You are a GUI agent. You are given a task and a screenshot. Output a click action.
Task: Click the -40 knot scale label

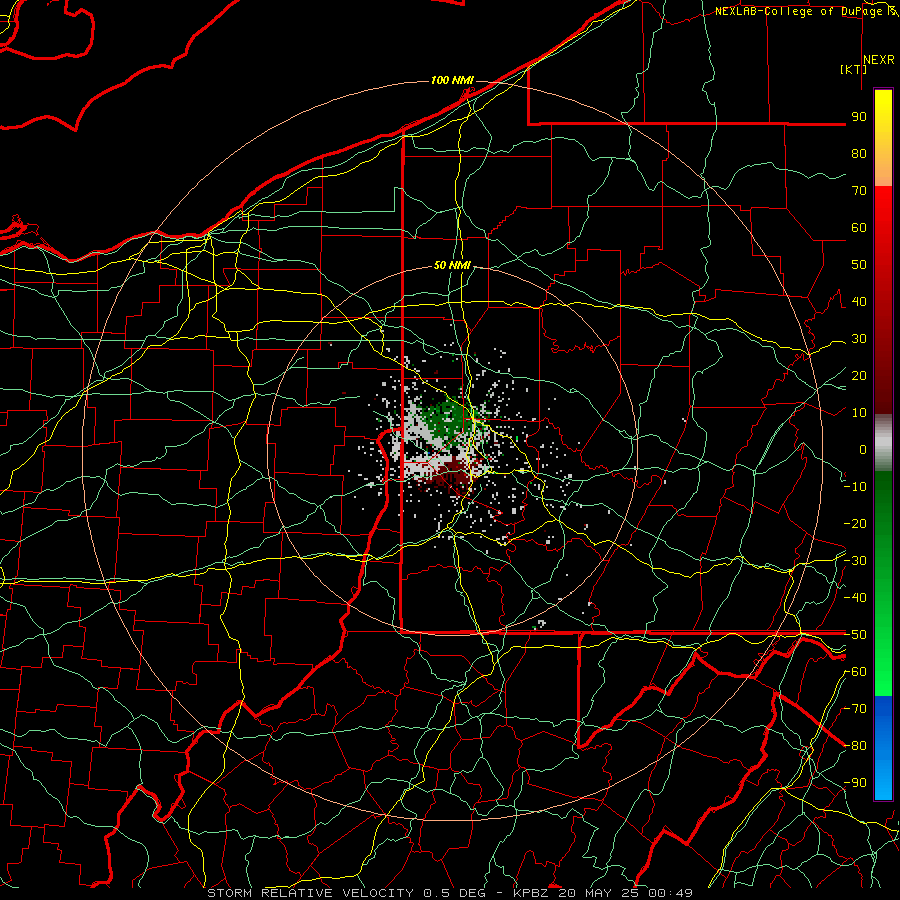pos(855,598)
